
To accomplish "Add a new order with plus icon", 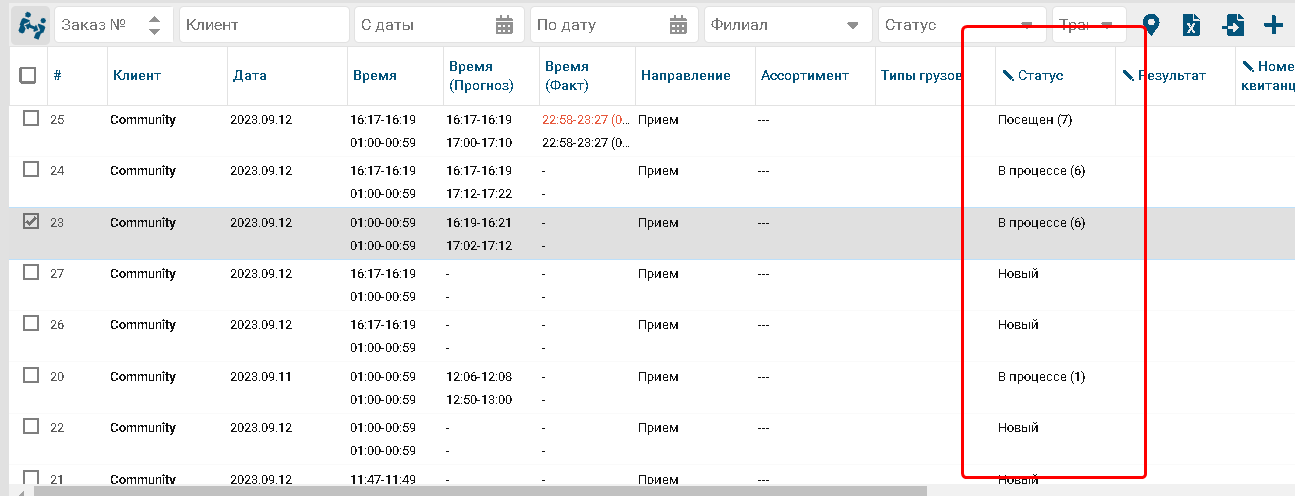I will click(x=1273, y=25).
